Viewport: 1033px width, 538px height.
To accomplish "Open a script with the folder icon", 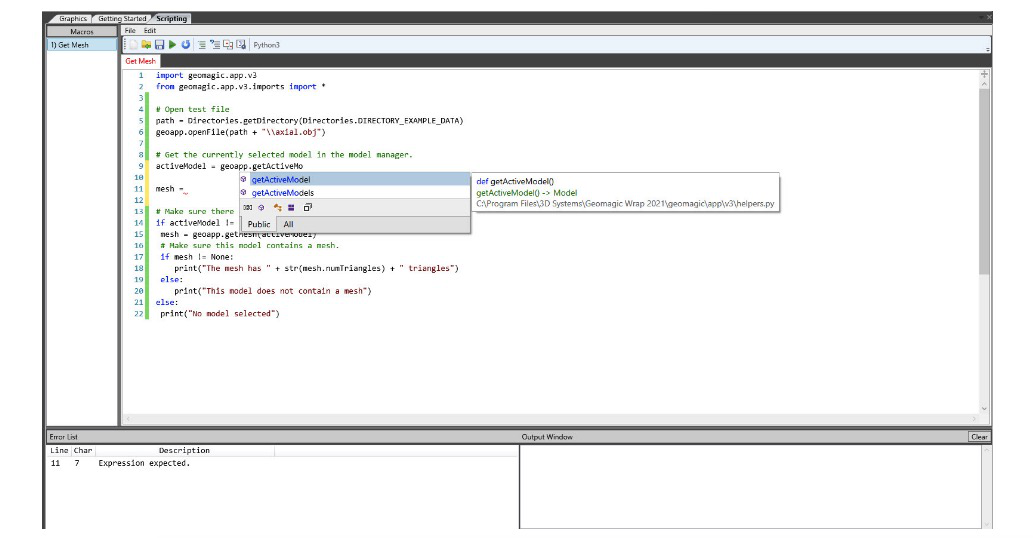I will 146,45.
